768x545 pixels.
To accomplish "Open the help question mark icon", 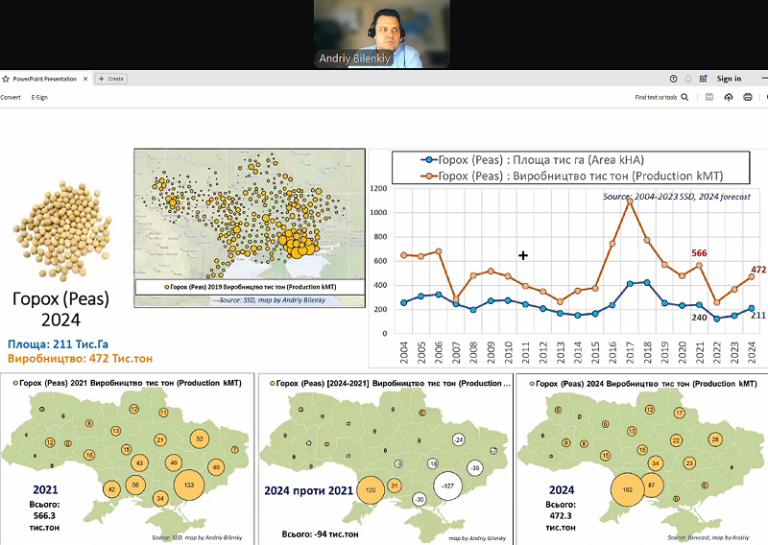I will 673,79.
